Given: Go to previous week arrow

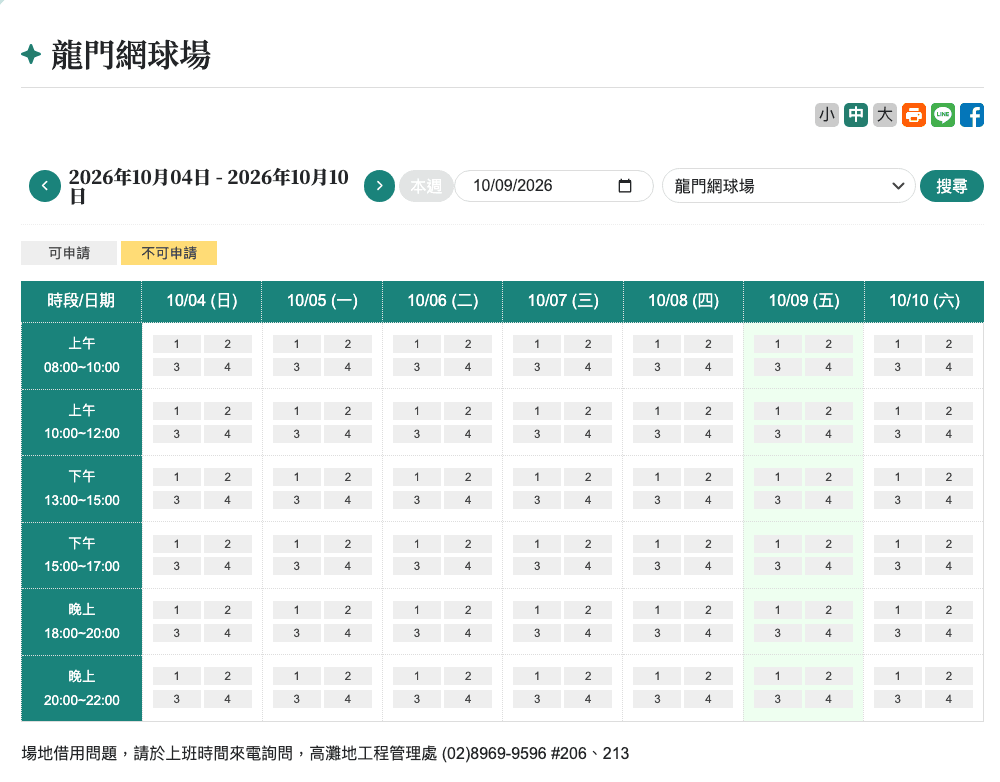Looking at the screenshot, I should [45, 186].
